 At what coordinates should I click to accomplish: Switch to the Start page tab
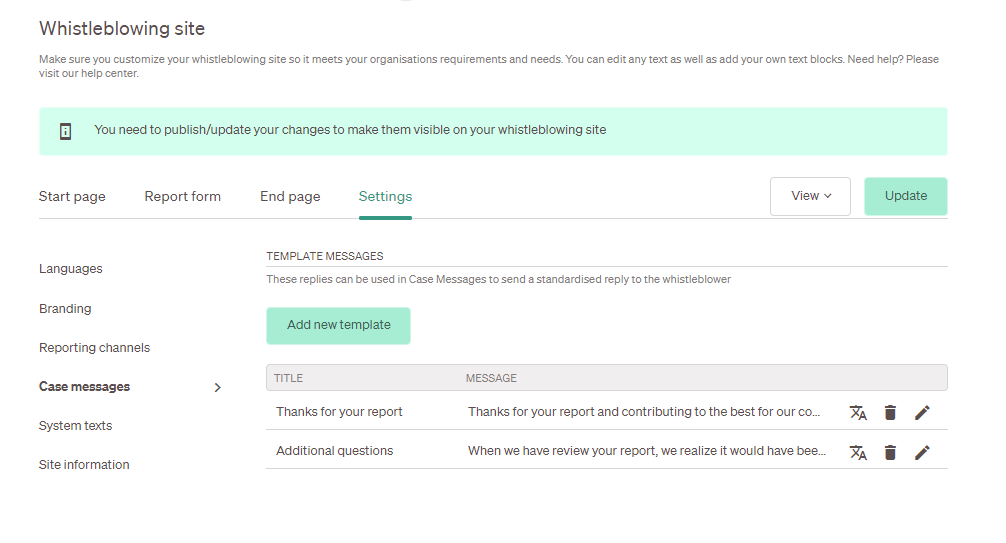[x=72, y=196]
